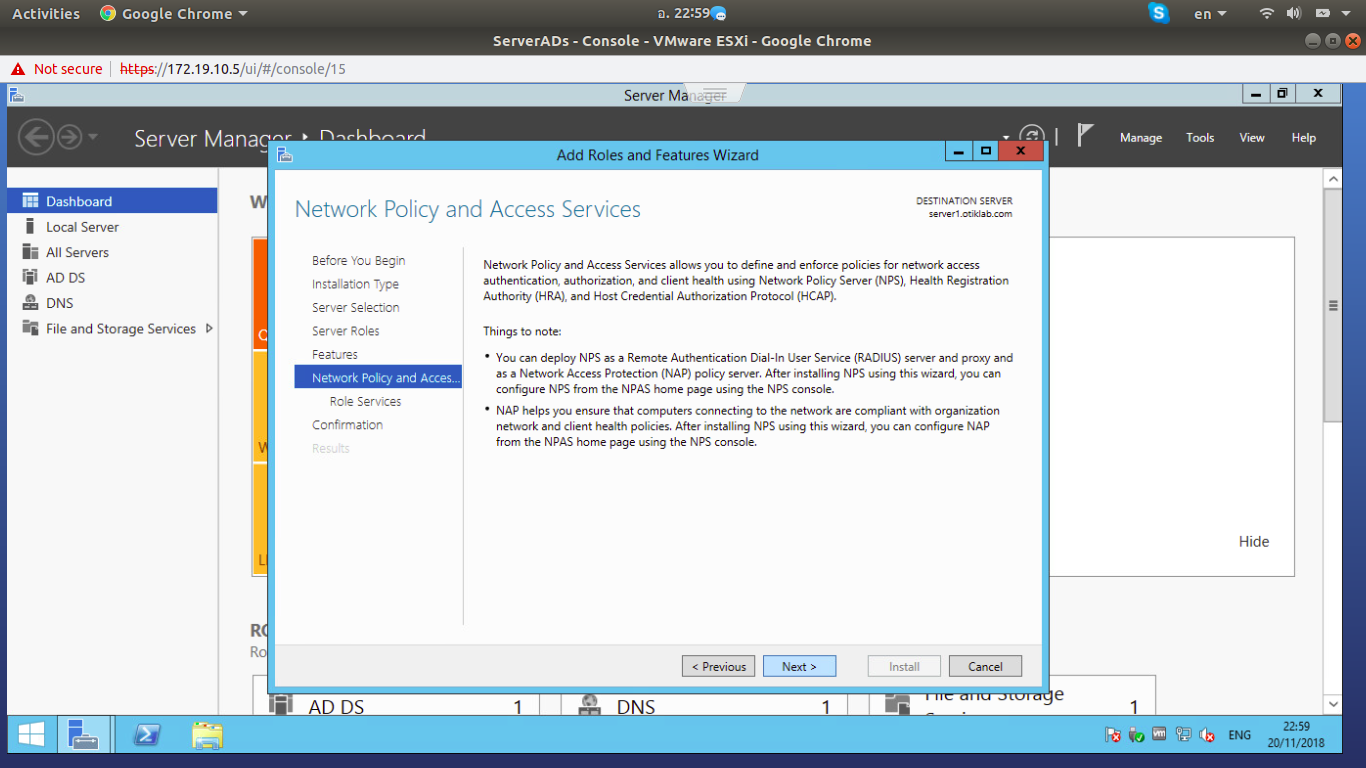1366x768 pixels.
Task: Go to Previous wizard page
Action: (719, 666)
